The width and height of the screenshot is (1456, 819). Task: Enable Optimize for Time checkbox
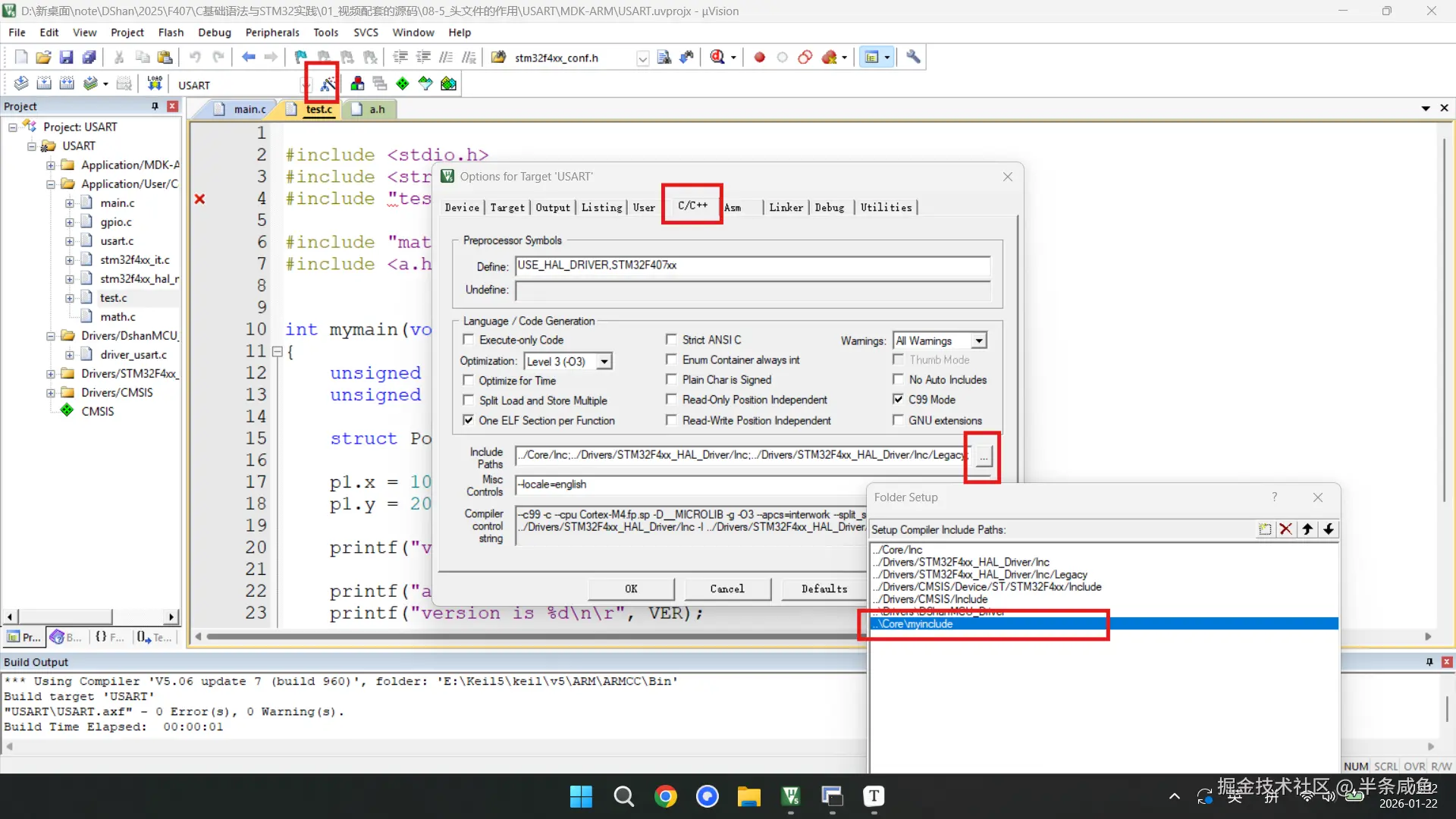(x=468, y=381)
